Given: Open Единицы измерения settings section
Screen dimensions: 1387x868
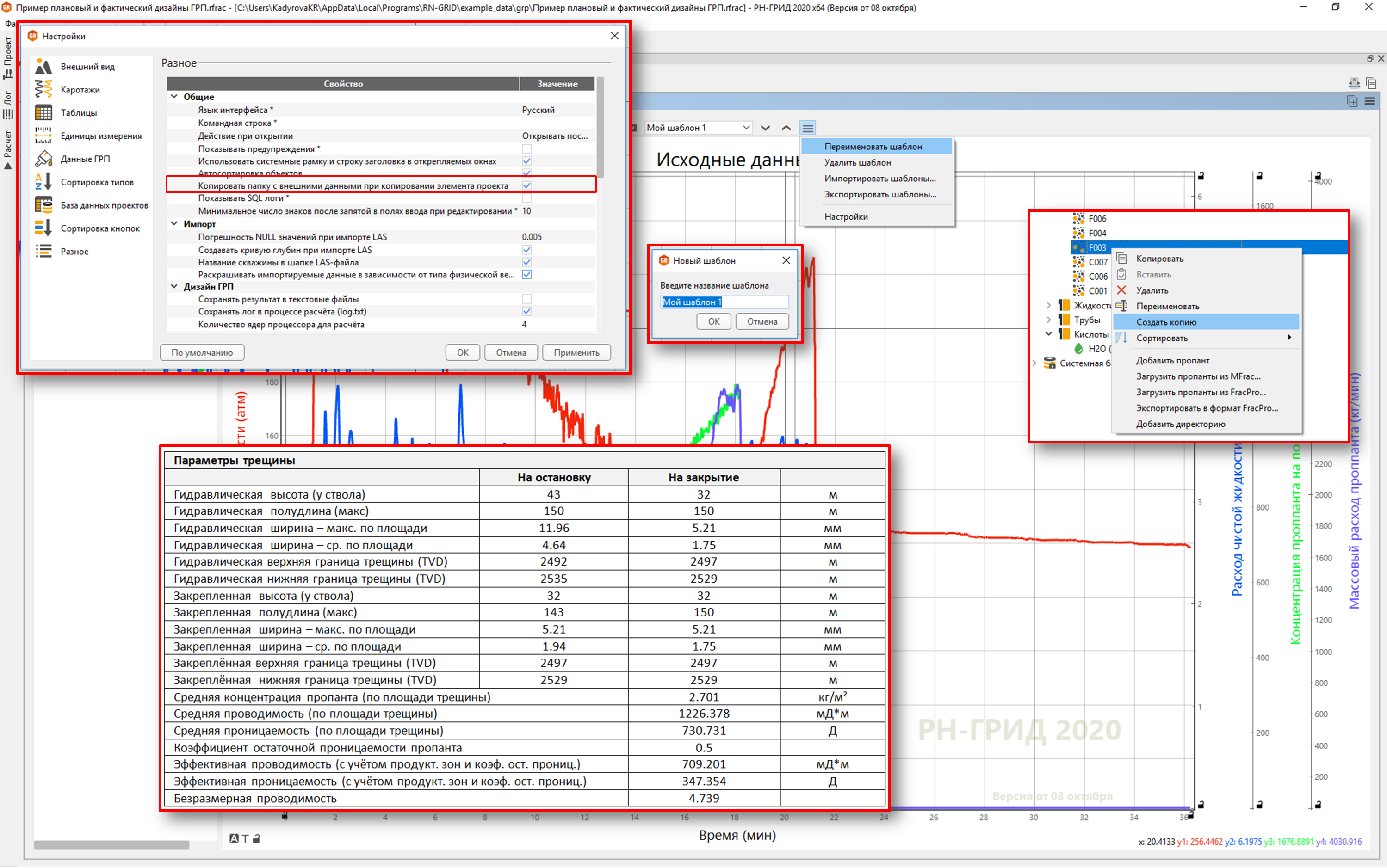Looking at the screenshot, I should 101,135.
